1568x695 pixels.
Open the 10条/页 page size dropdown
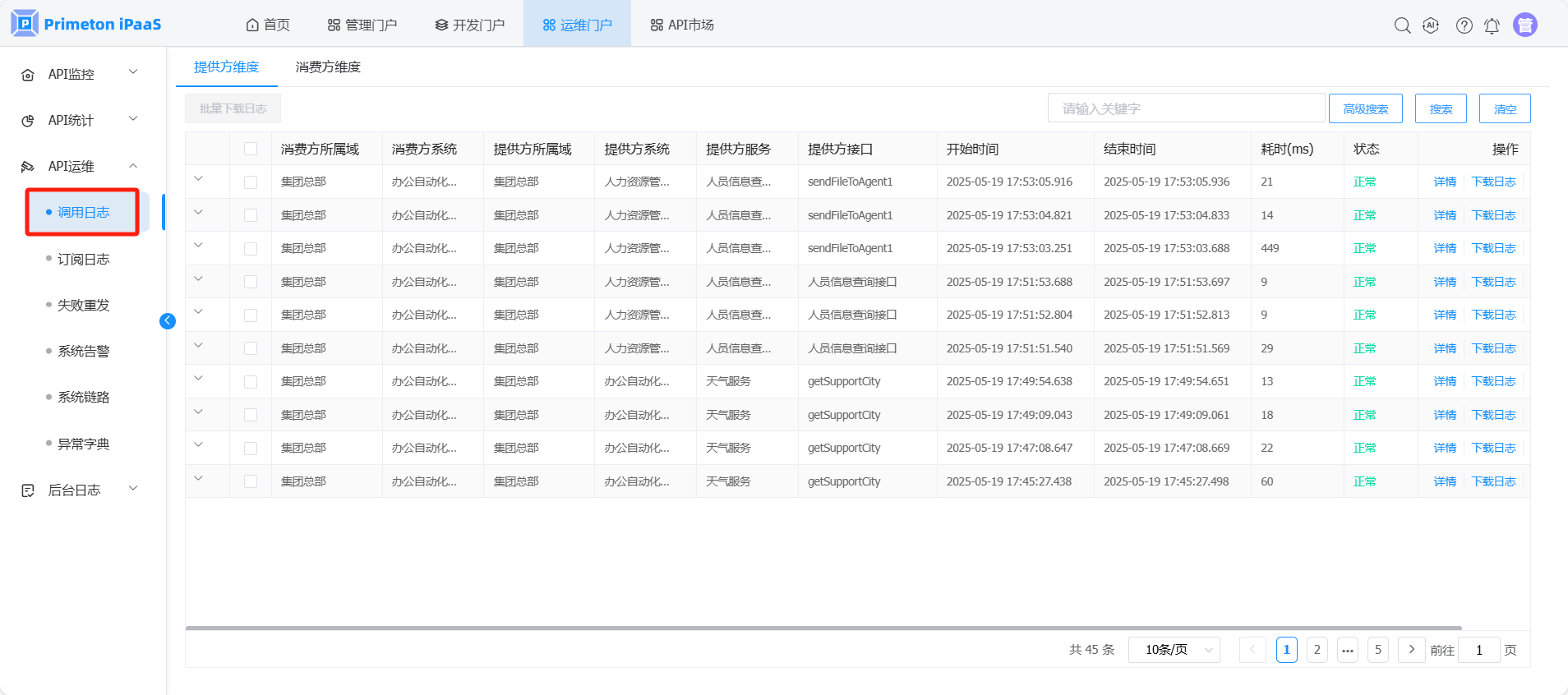pyautogui.click(x=1174, y=650)
